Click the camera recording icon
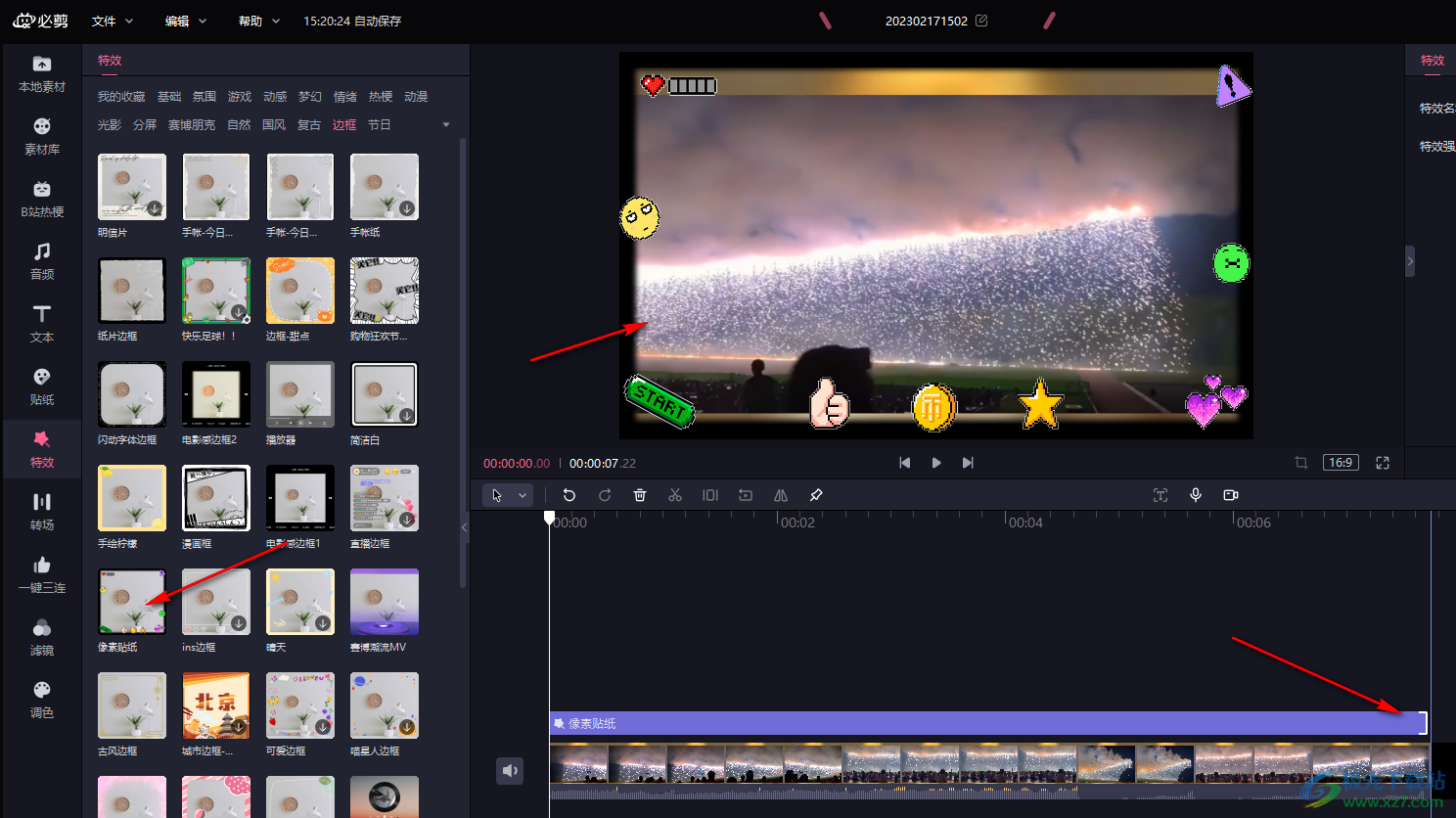This screenshot has width=1456, height=818. tap(1231, 495)
